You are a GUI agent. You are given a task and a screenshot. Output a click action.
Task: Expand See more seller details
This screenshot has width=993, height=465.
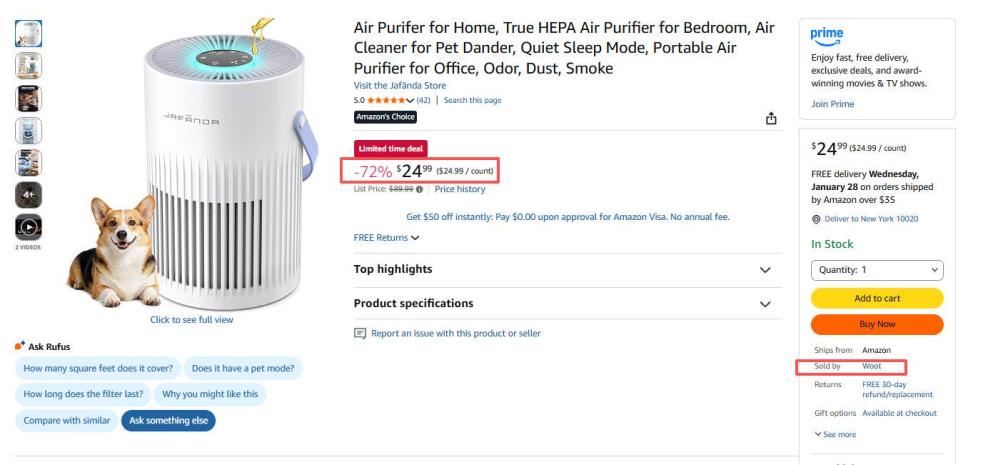pos(835,434)
